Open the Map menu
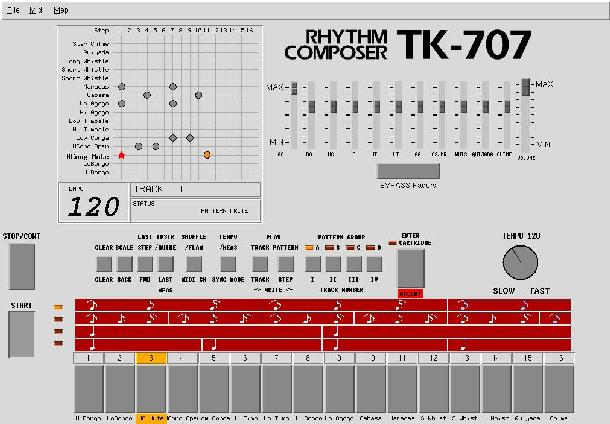The height and width of the screenshot is (424, 610). pyautogui.click(x=62, y=9)
